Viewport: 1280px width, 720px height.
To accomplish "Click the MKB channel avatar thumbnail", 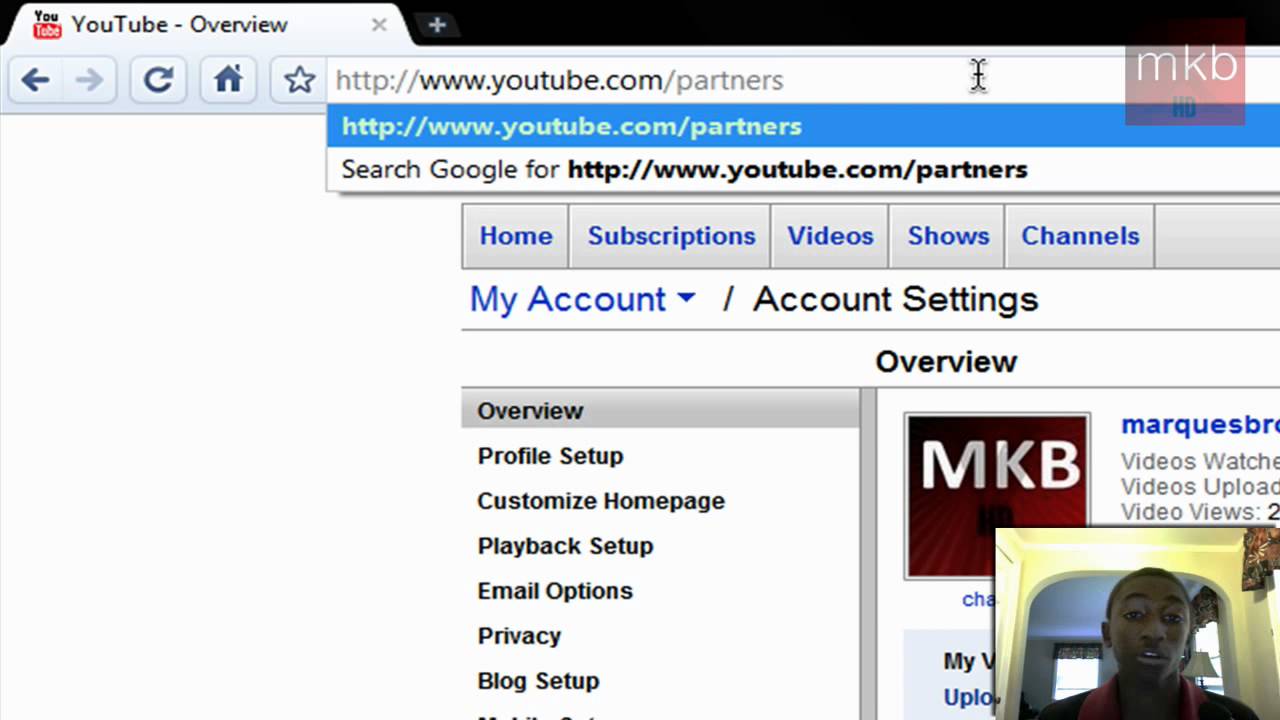I will point(997,496).
